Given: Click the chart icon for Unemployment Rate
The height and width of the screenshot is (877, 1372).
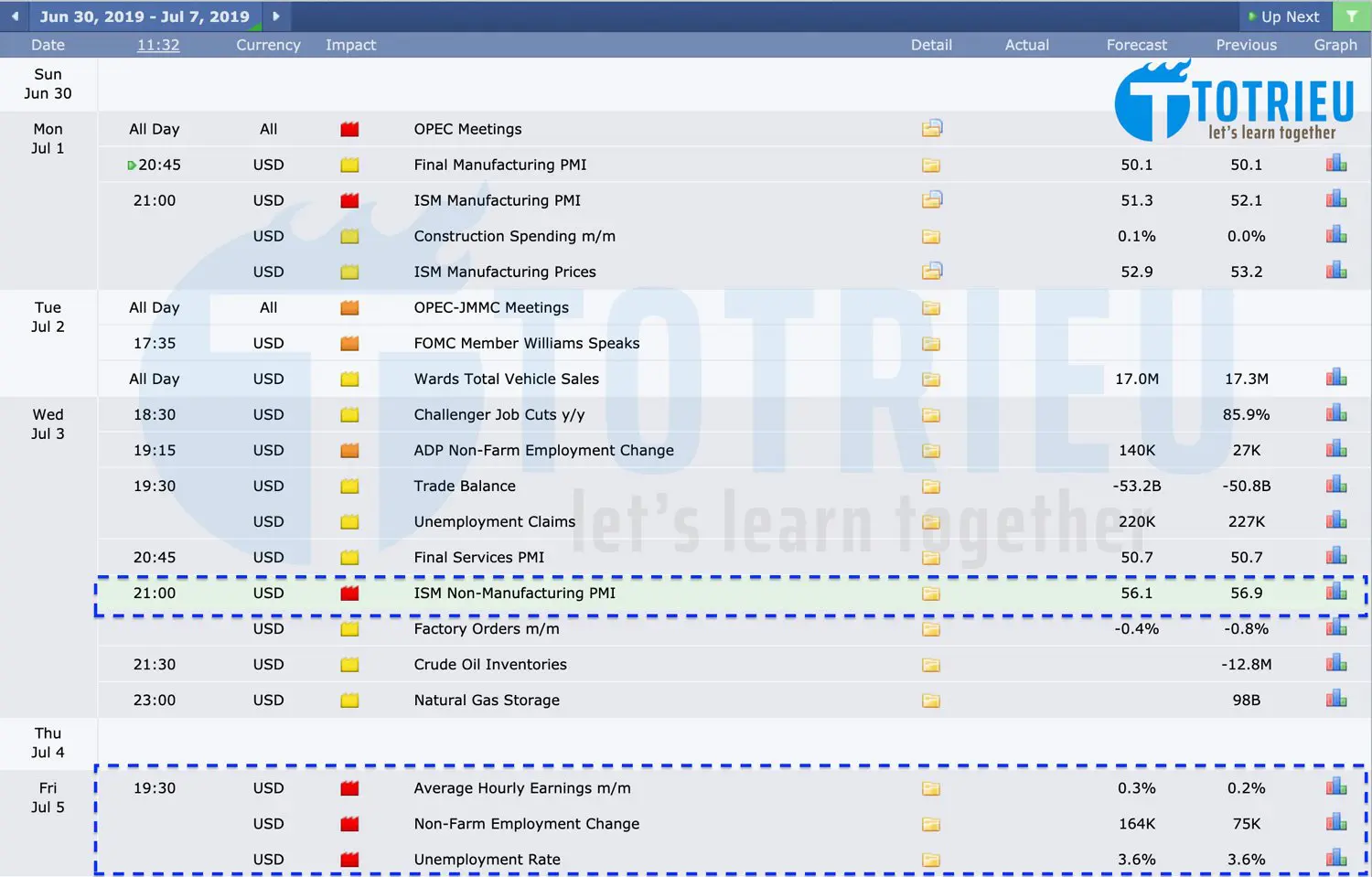Looking at the screenshot, I should coord(1335,858).
